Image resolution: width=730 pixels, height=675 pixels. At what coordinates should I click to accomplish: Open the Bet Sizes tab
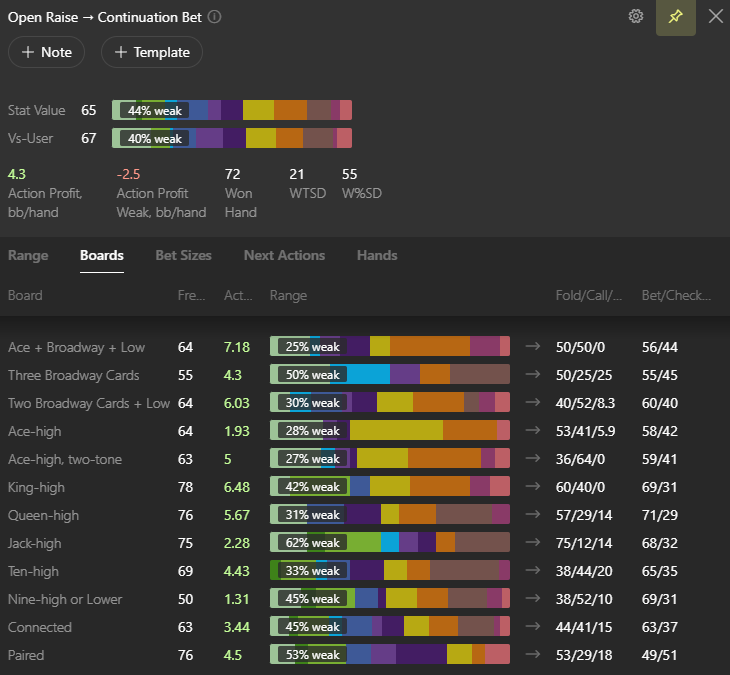pyautogui.click(x=183, y=255)
